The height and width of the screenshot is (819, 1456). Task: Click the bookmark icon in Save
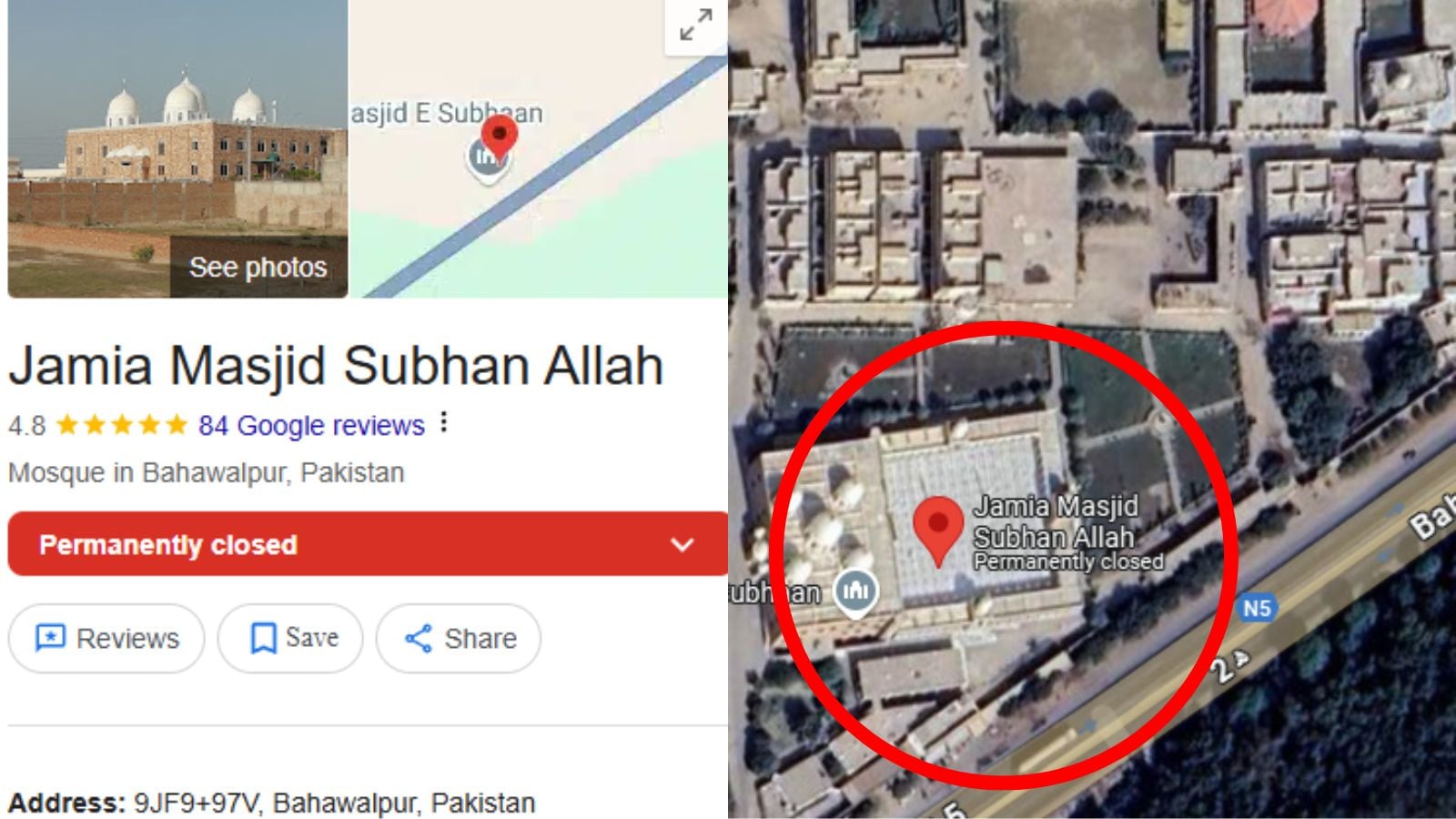[263, 638]
